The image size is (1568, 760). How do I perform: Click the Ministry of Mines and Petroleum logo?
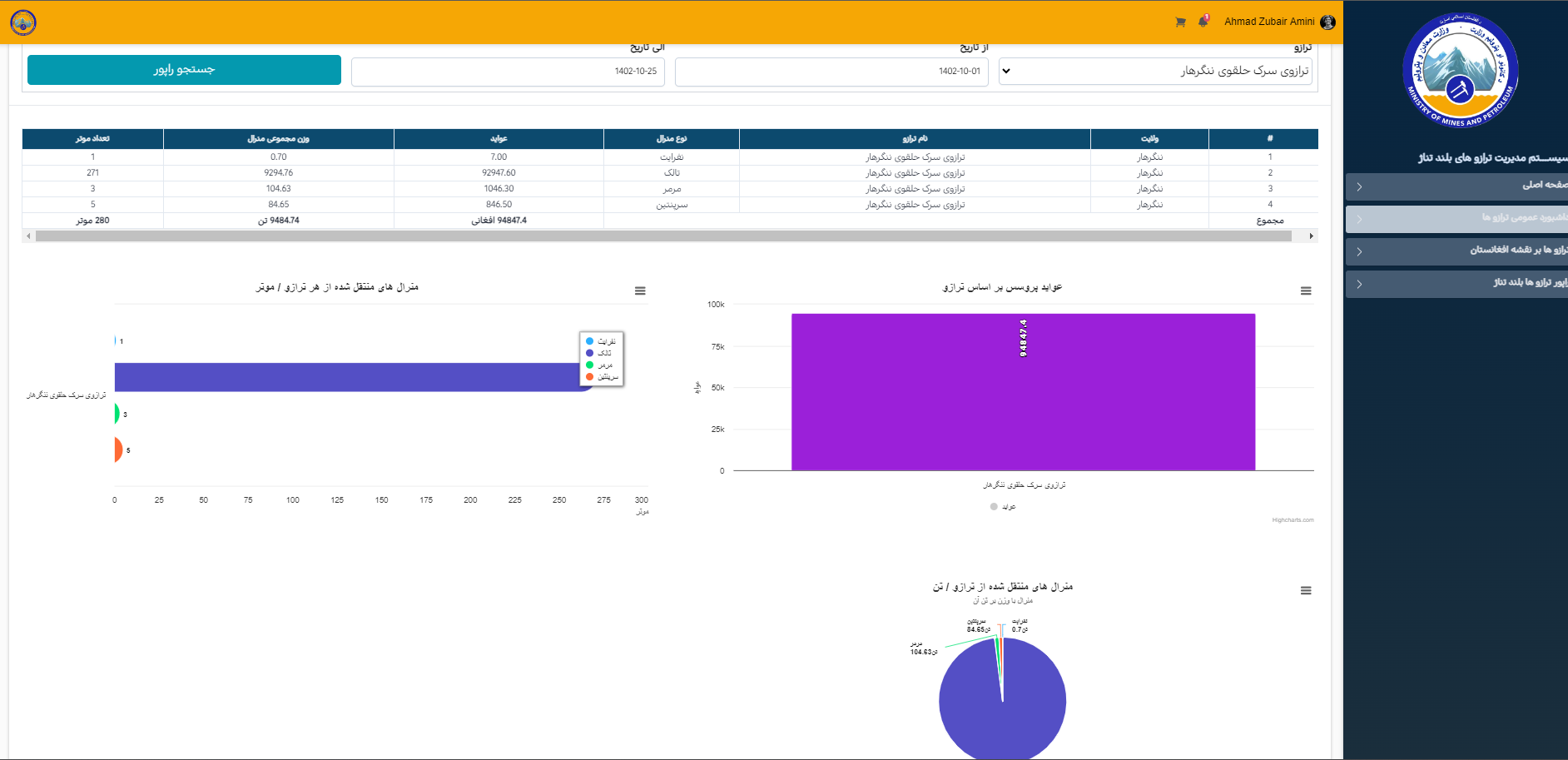point(1460,71)
